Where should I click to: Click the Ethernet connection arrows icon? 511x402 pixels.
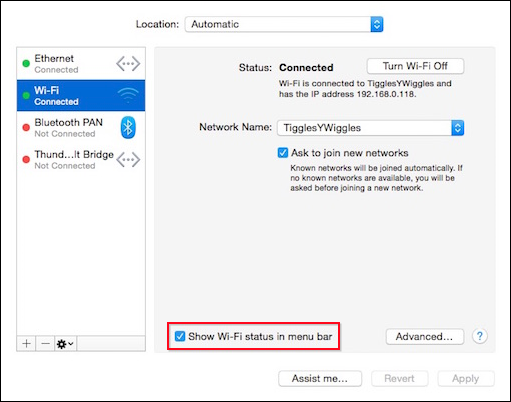[x=128, y=63]
